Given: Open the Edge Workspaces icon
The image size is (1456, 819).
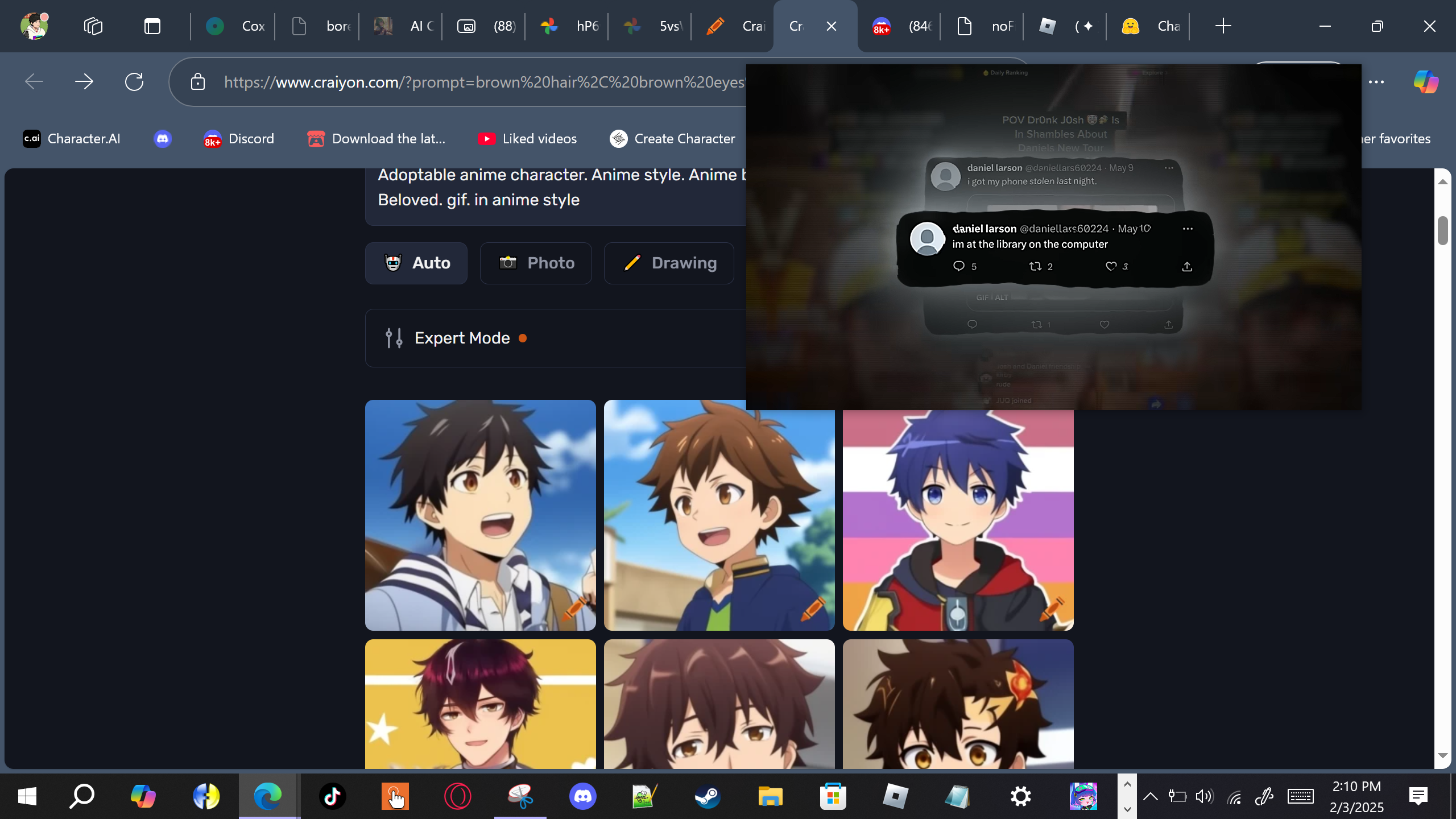Looking at the screenshot, I should pos(93,26).
